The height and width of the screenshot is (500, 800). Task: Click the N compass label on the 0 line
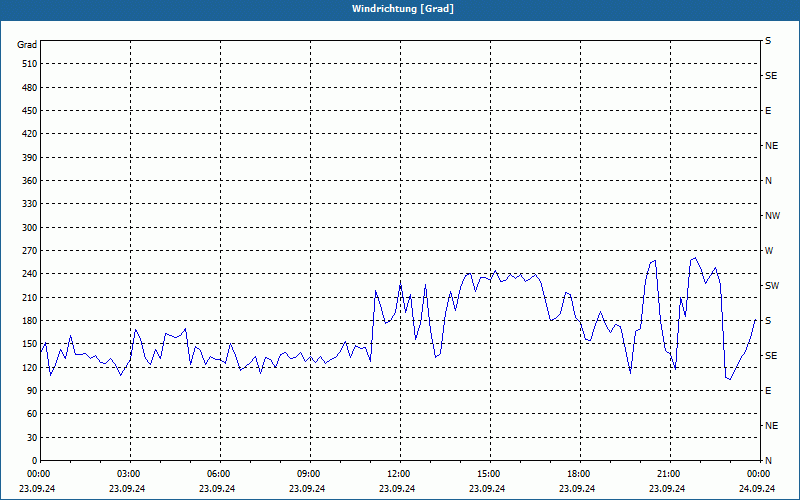768,461
